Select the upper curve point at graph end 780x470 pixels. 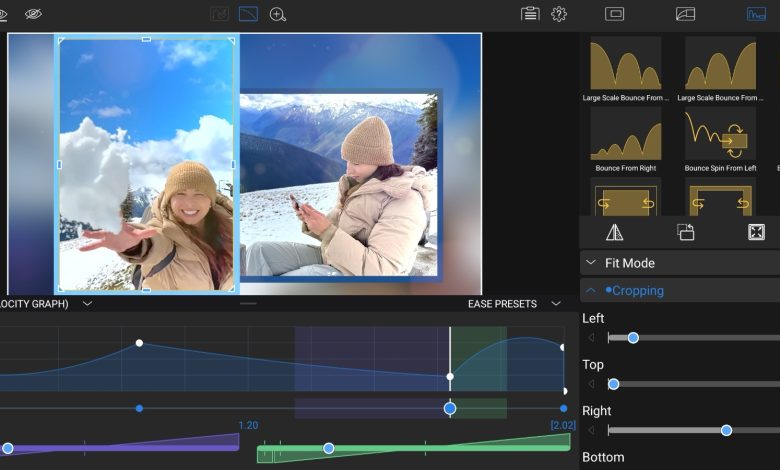pyautogui.click(x=563, y=347)
